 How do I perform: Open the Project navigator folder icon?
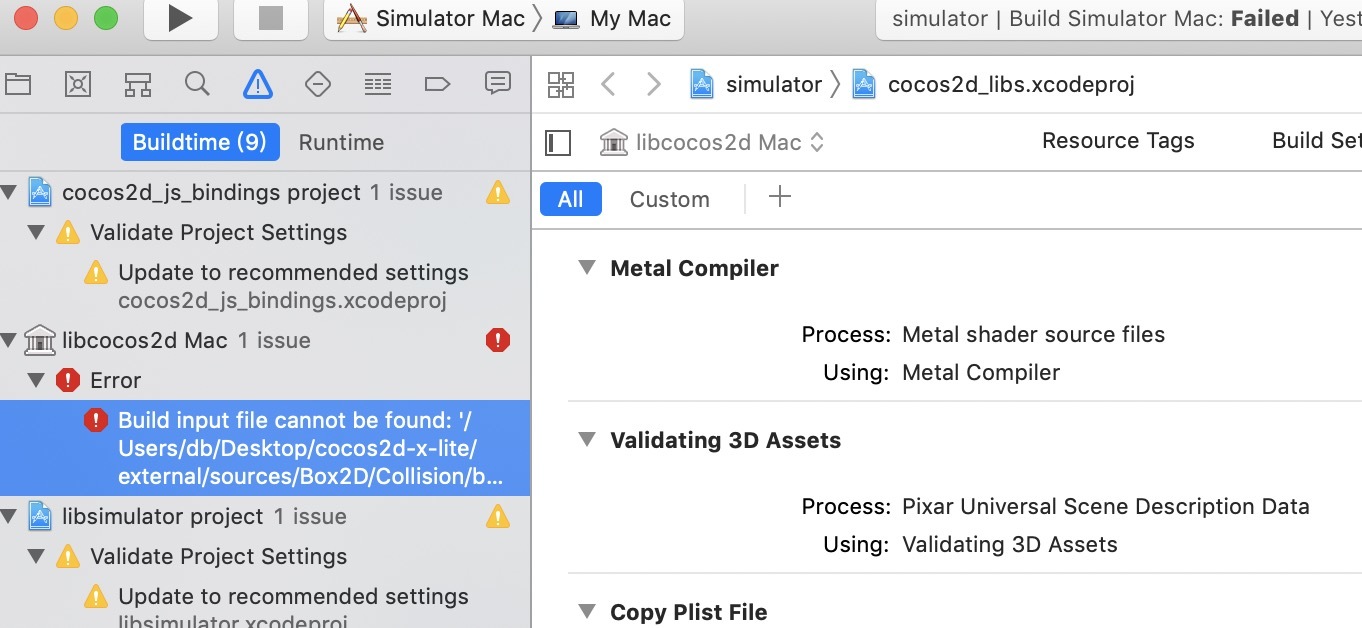[18, 84]
